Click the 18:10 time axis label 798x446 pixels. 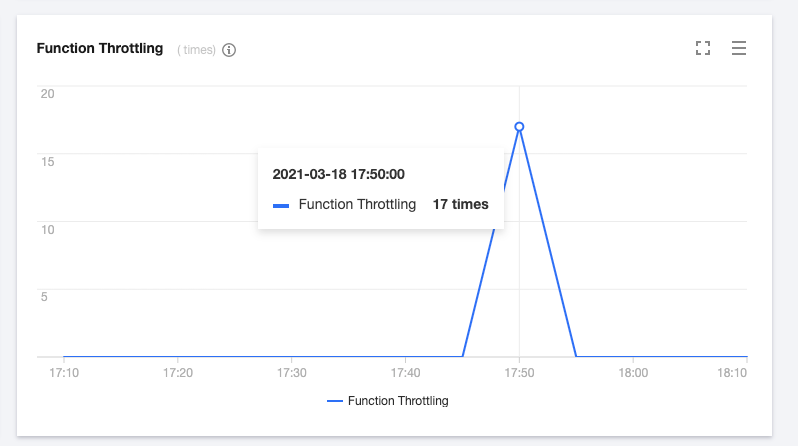pyautogui.click(x=733, y=373)
